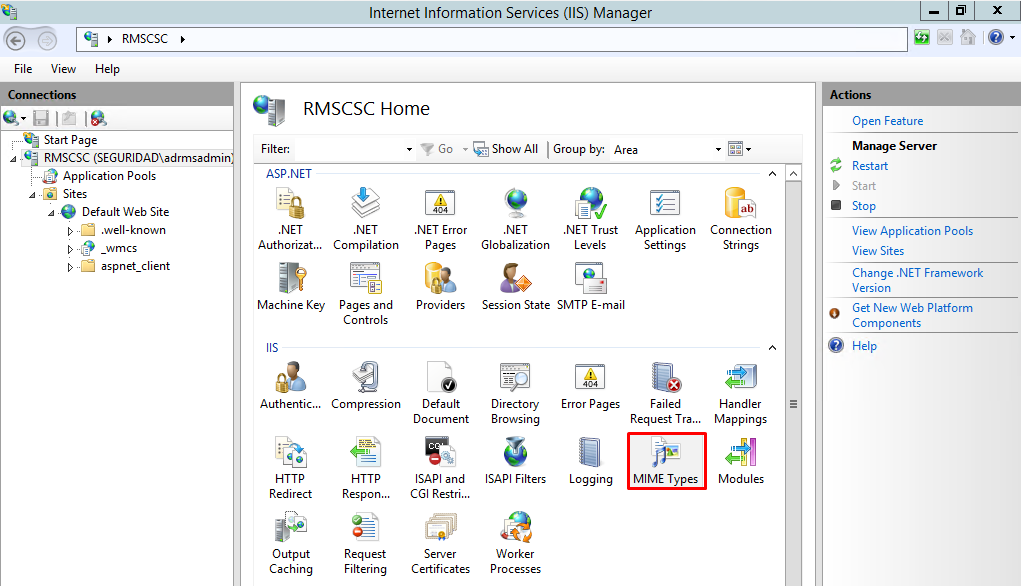This screenshot has width=1021, height=586.
Task: Click the Back navigation arrow
Action: [x=15, y=40]
